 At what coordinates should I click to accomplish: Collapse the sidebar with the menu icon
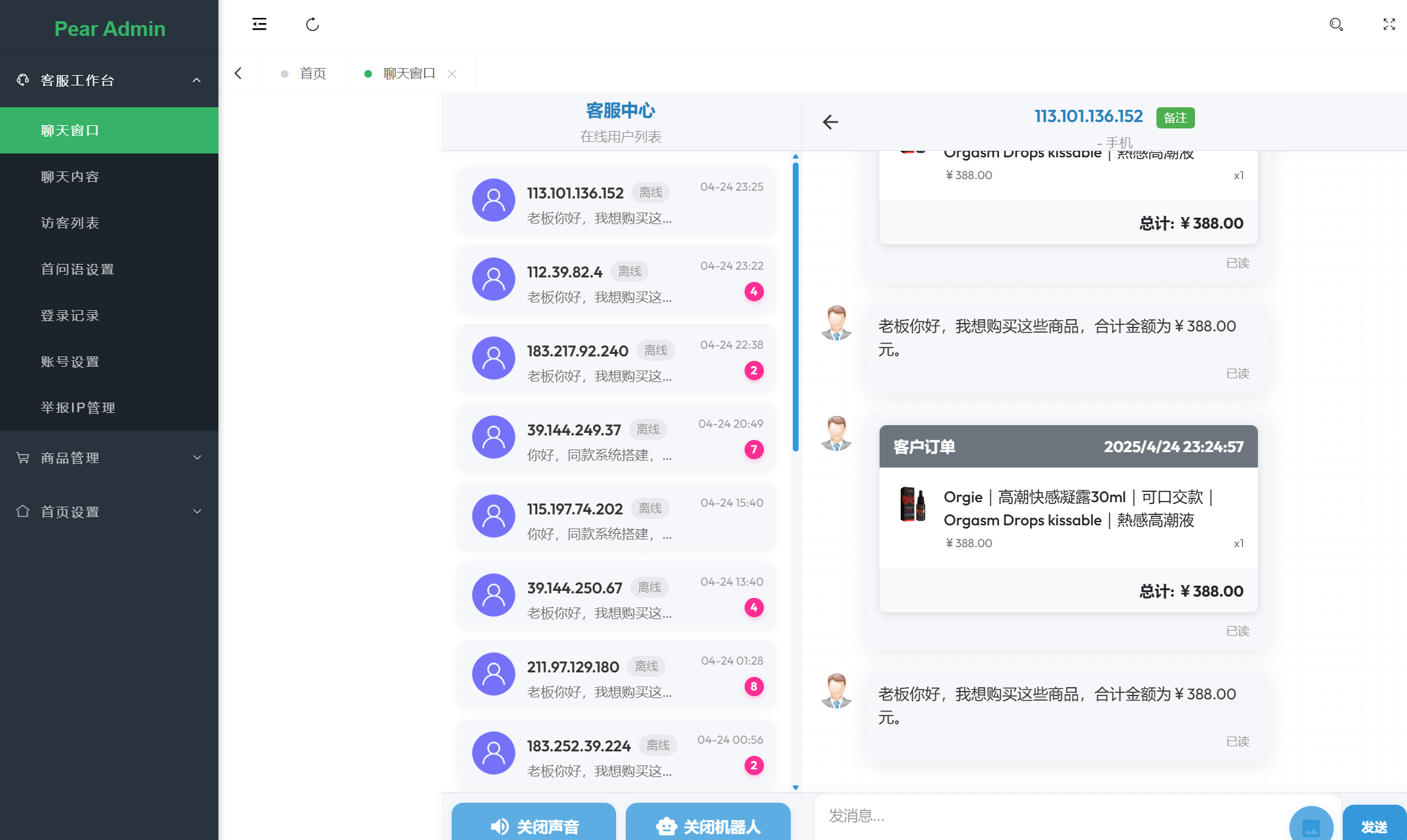pyautogui.click(x=259, y=24)
